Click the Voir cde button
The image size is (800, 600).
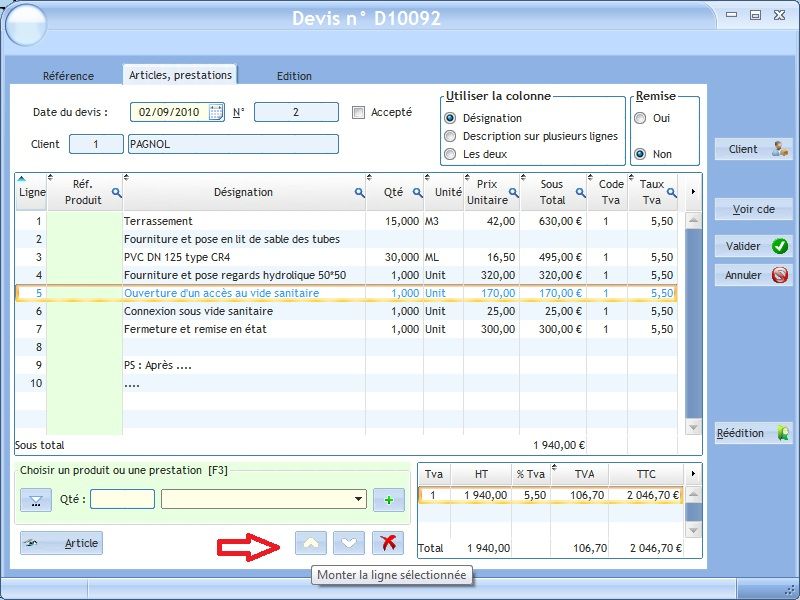(754, 209)
